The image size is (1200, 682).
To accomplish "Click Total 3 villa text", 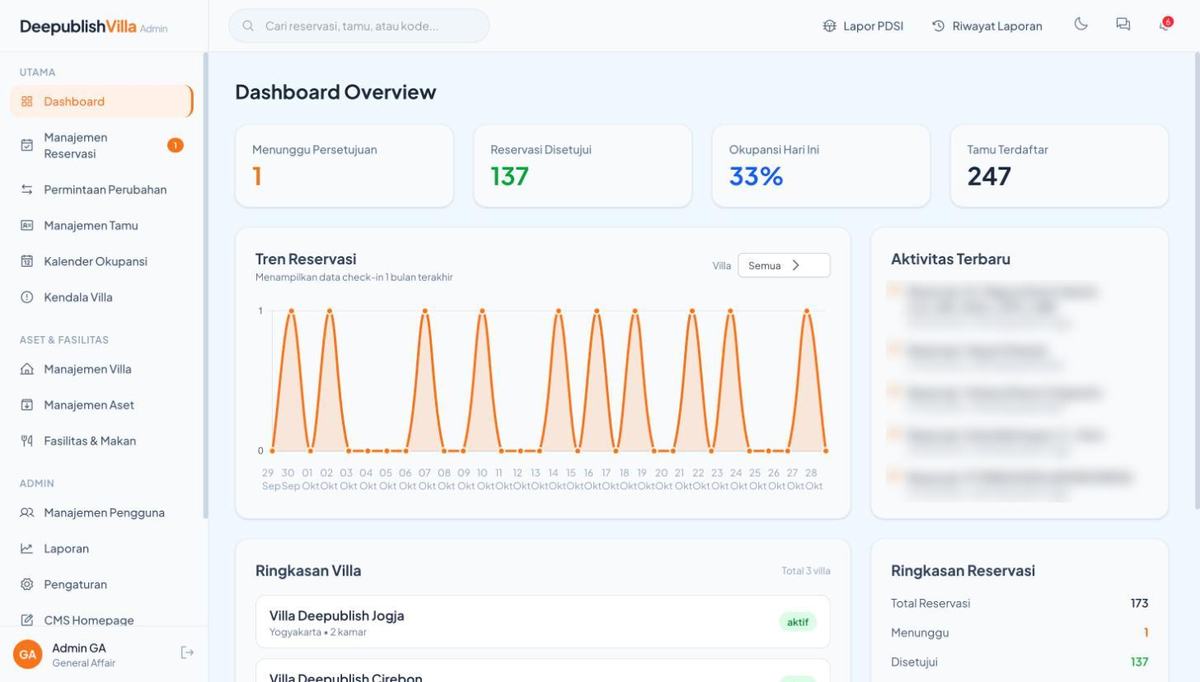I will coord(806,571).
